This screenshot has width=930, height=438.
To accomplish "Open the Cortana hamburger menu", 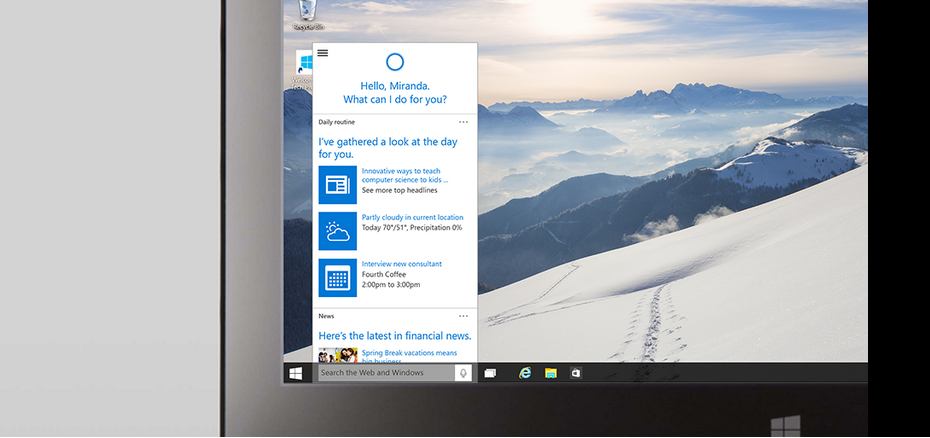I will [x=322, y=53].
